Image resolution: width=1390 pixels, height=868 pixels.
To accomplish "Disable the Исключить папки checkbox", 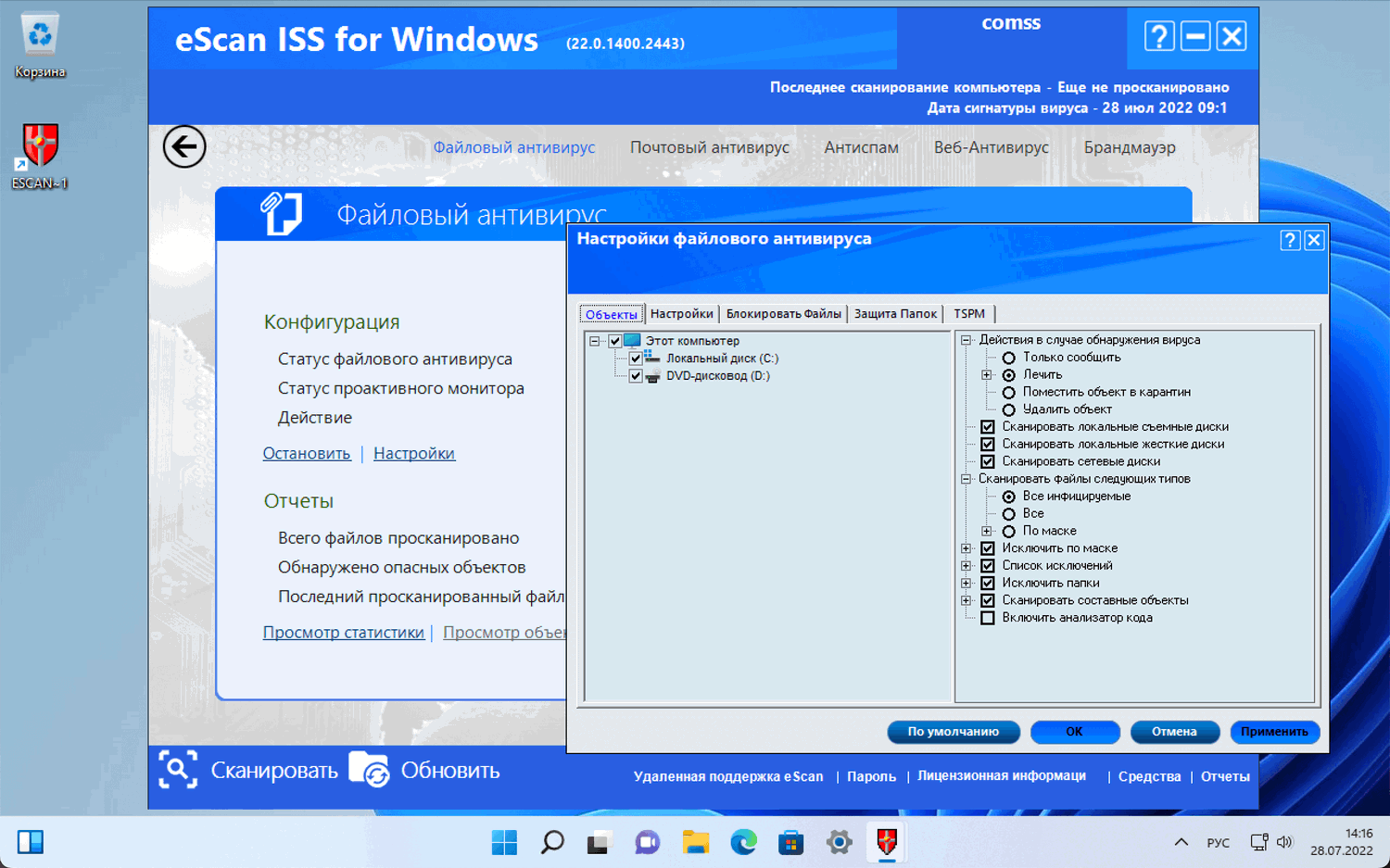I will tap(988, 583).
